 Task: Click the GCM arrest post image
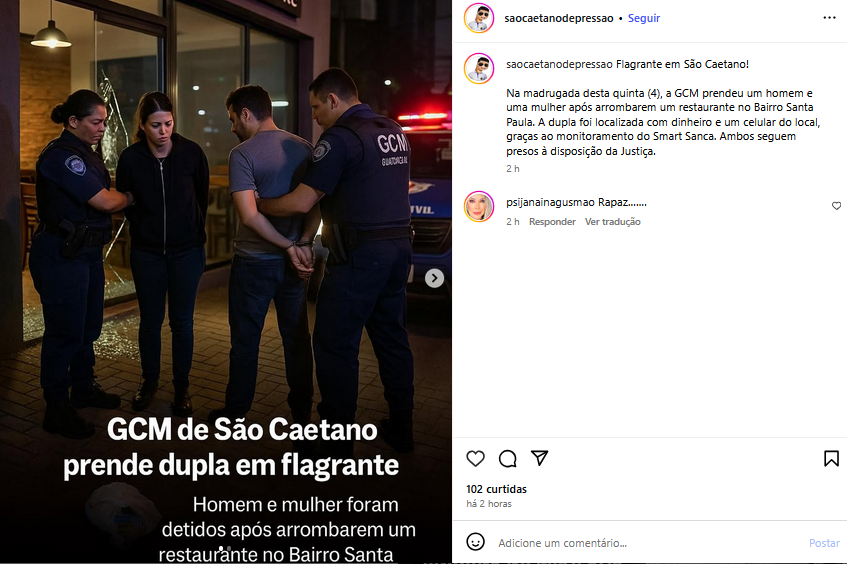click(x=226, y=282)
